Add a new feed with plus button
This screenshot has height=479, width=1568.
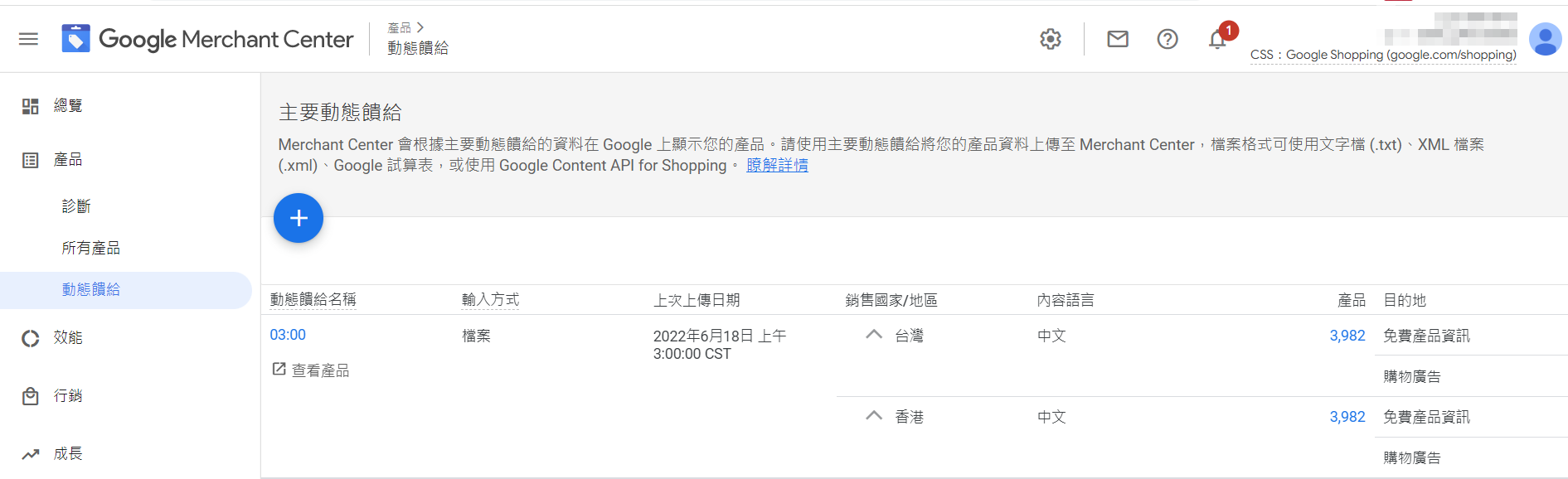click(x=299, y=218)
